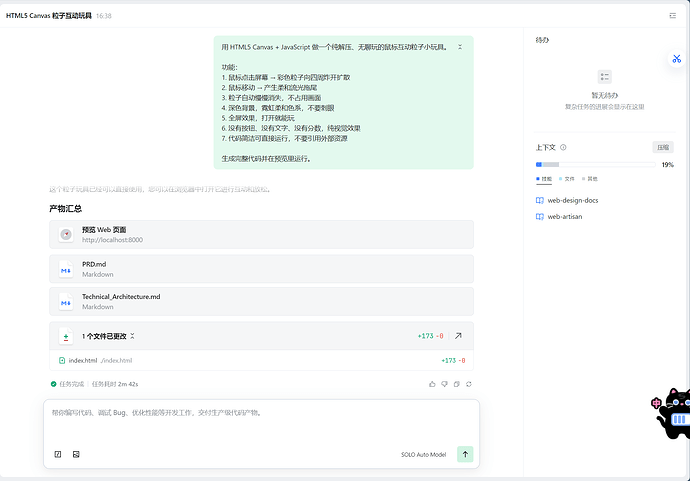Click the context usage progress bar
Viewport: 690px width, 481px height.
pos(595,165)
